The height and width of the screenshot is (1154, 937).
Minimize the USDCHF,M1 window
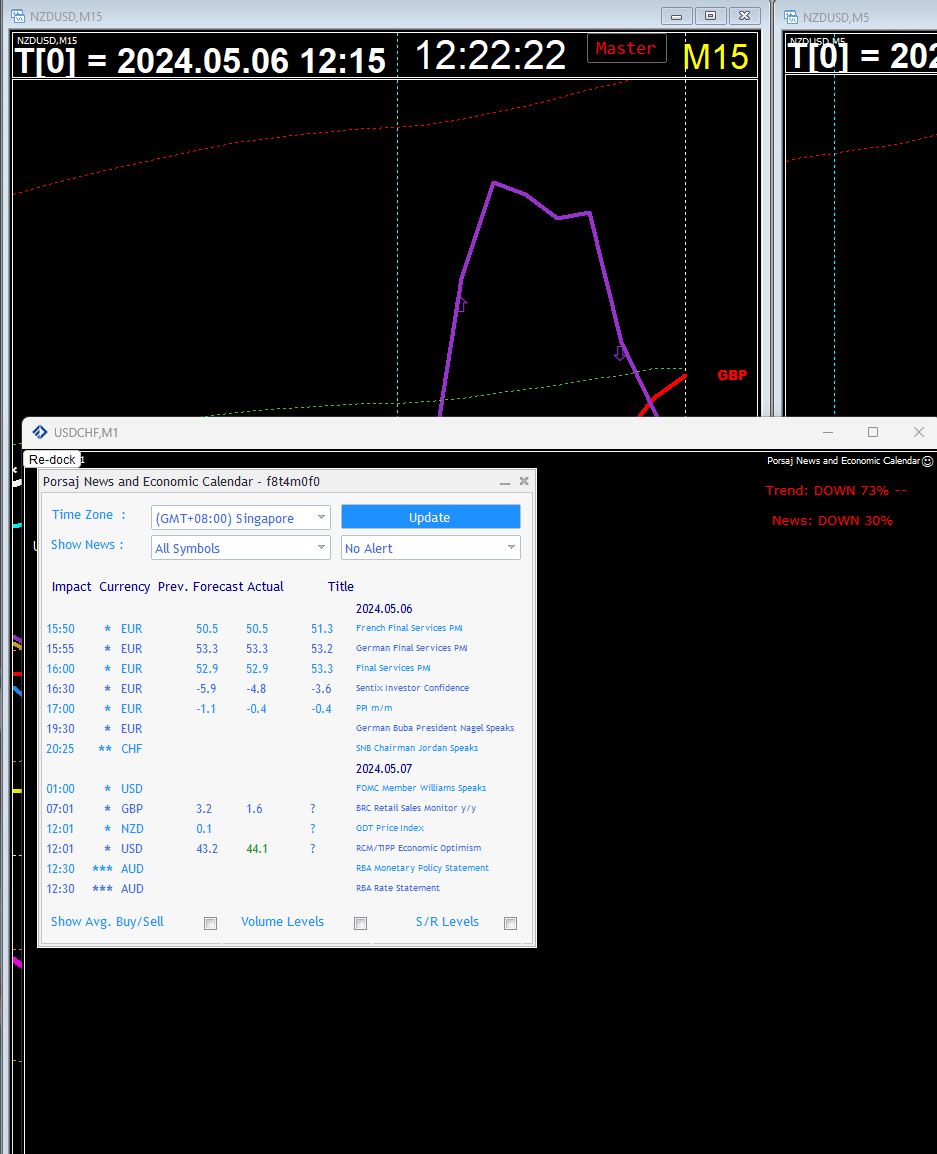click(x=828, y=432)
